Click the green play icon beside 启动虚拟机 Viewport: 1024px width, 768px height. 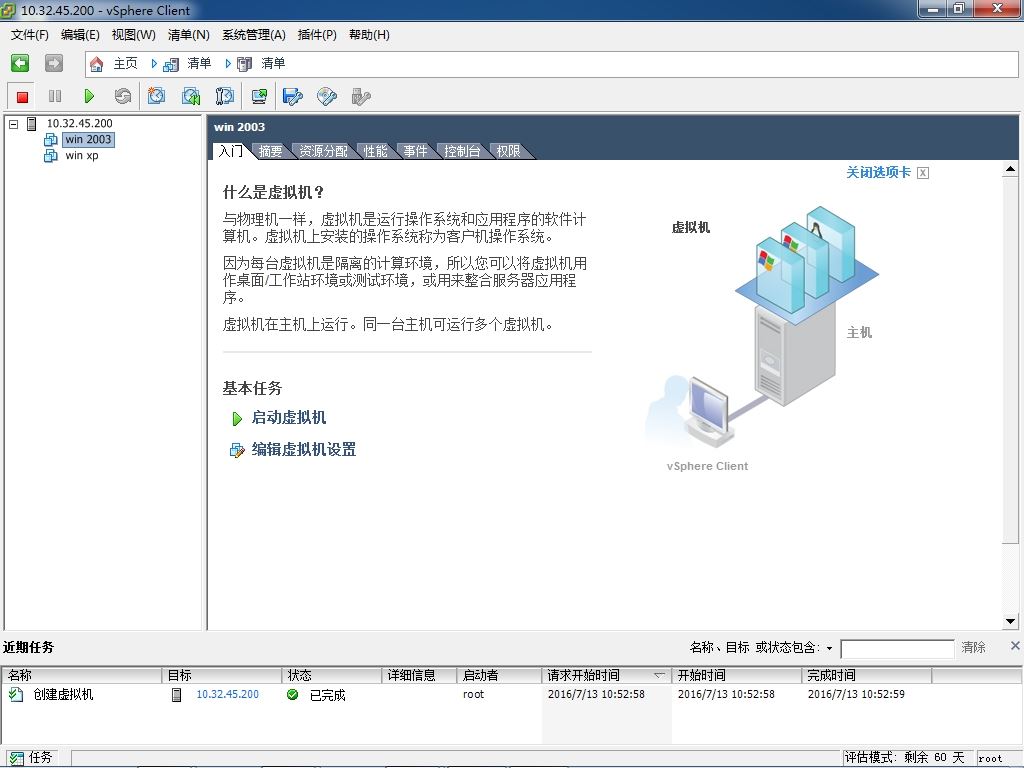pyautogui.click(x=237, y=419)
